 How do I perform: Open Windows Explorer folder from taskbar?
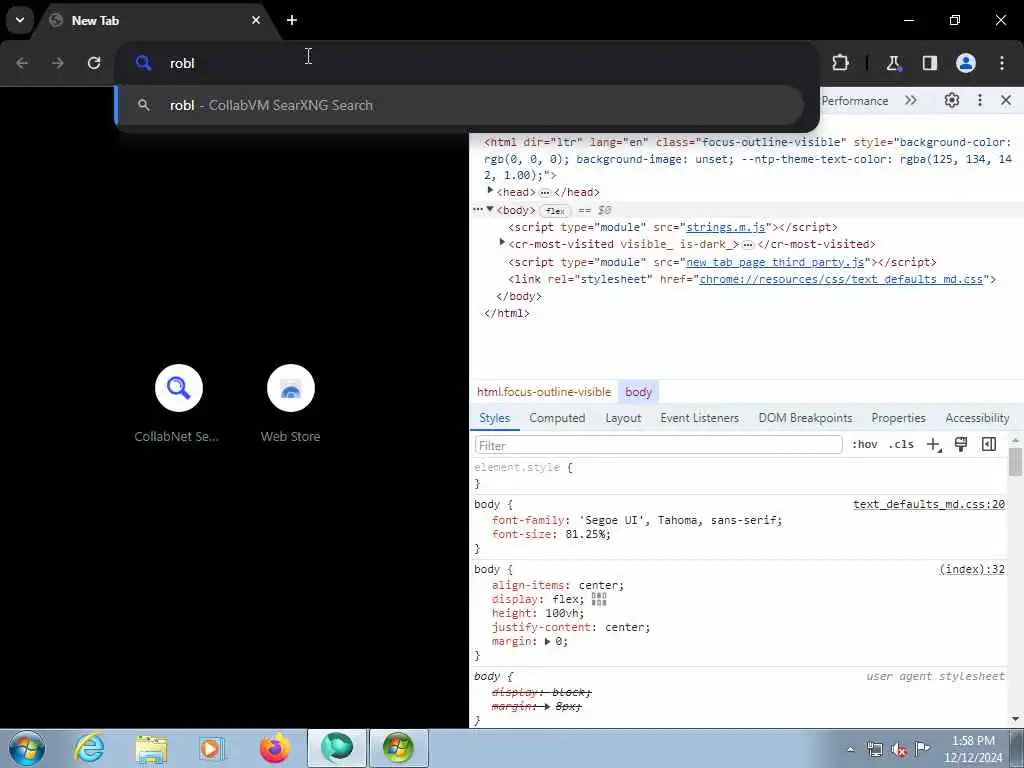[x=151, y=748]
